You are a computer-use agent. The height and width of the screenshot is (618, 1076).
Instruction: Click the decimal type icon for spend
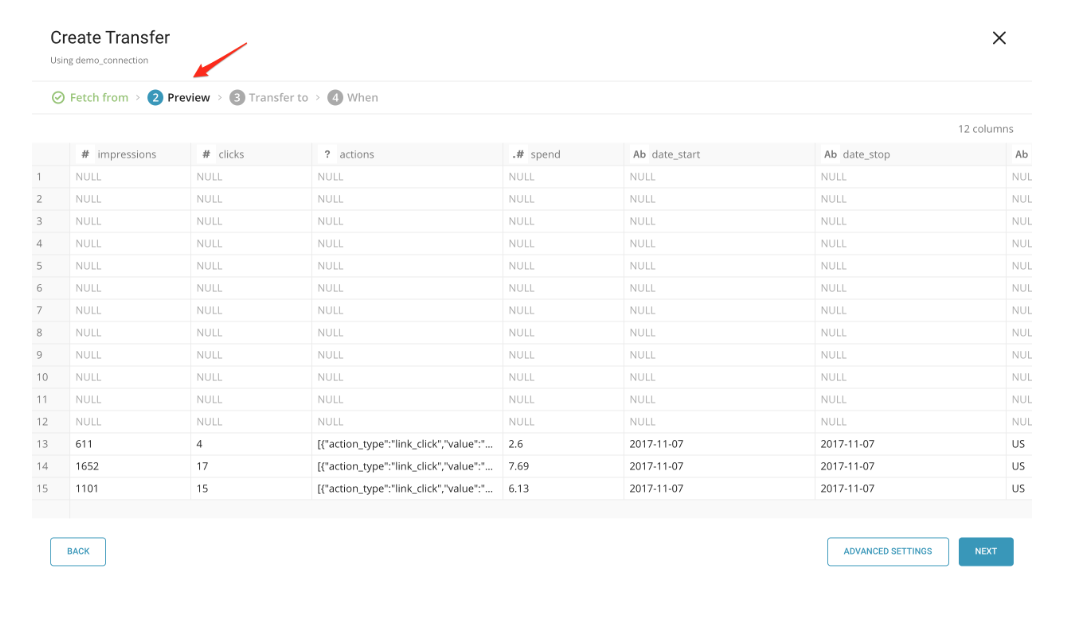(518, 155)
